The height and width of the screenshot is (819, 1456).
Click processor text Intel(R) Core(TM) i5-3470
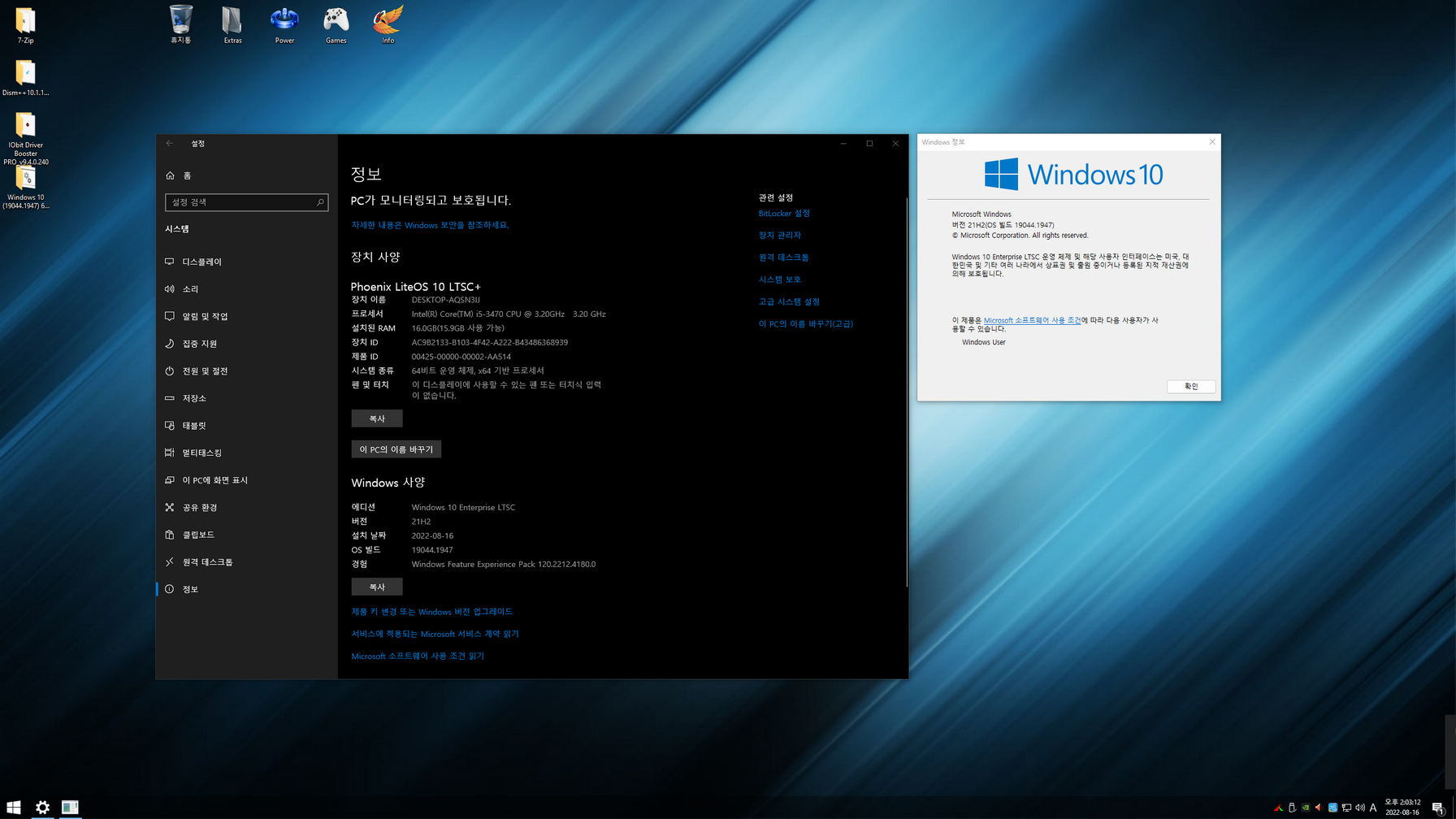tap(509, 314)
